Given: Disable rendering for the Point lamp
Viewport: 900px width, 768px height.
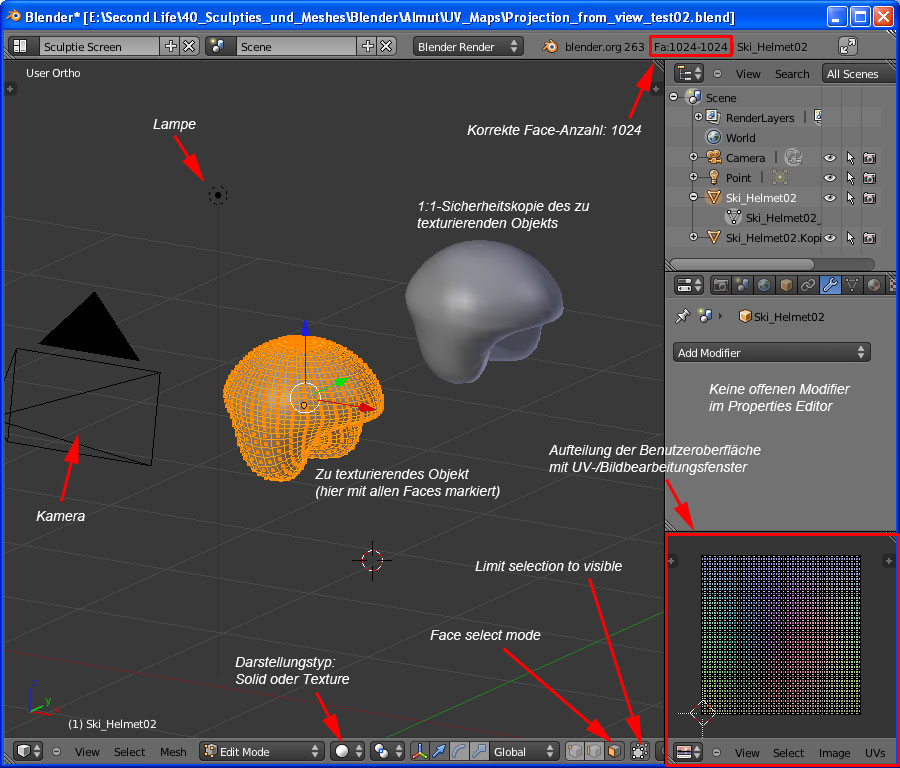Looking at the screenshot, I should click(x=869, y=178).
